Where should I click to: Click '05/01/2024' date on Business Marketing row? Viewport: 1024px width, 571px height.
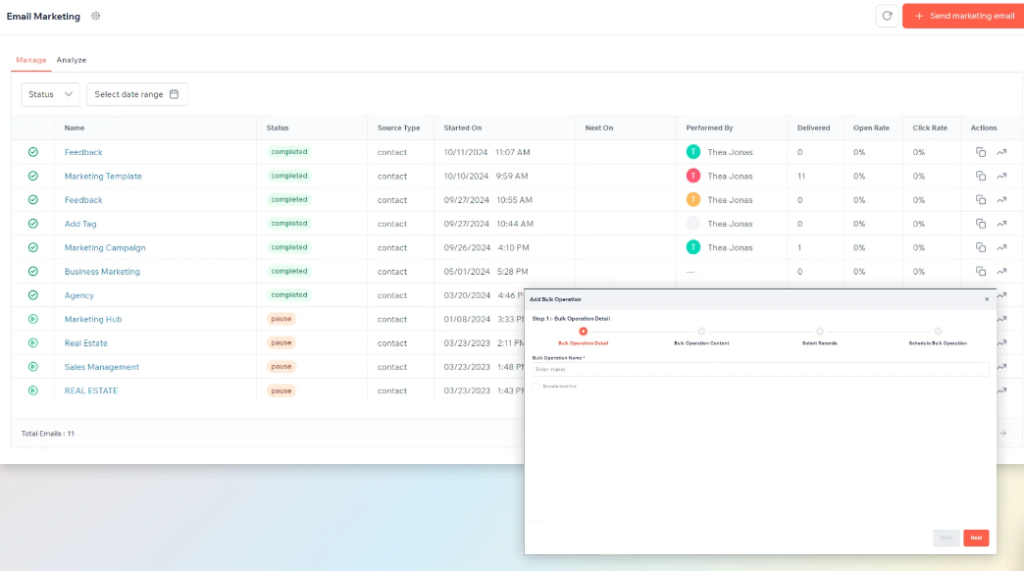pyautogui.click(x=466, y=272)
